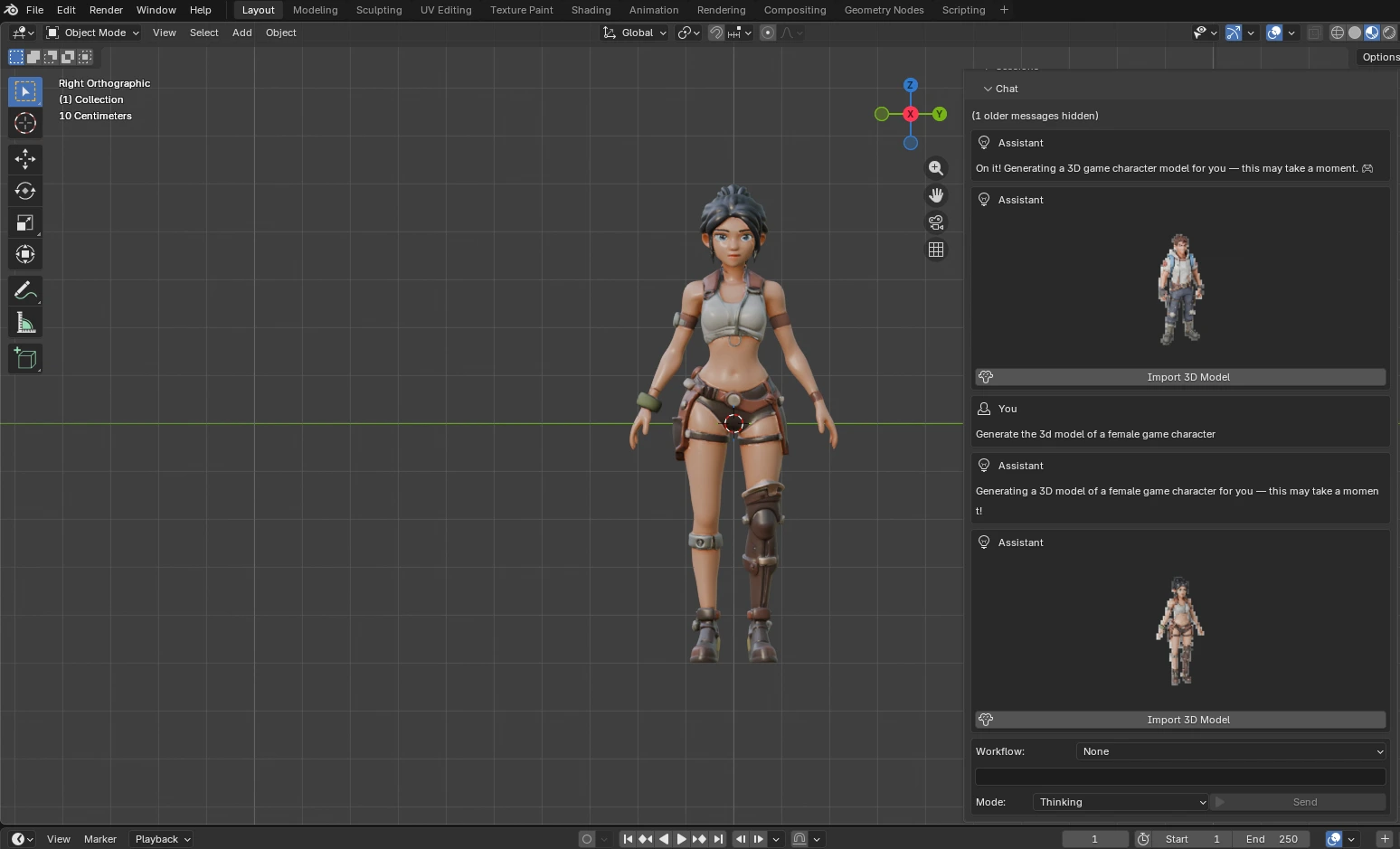Select the Scale tool
Screen dimensions: 1400x849
point(25,222)
